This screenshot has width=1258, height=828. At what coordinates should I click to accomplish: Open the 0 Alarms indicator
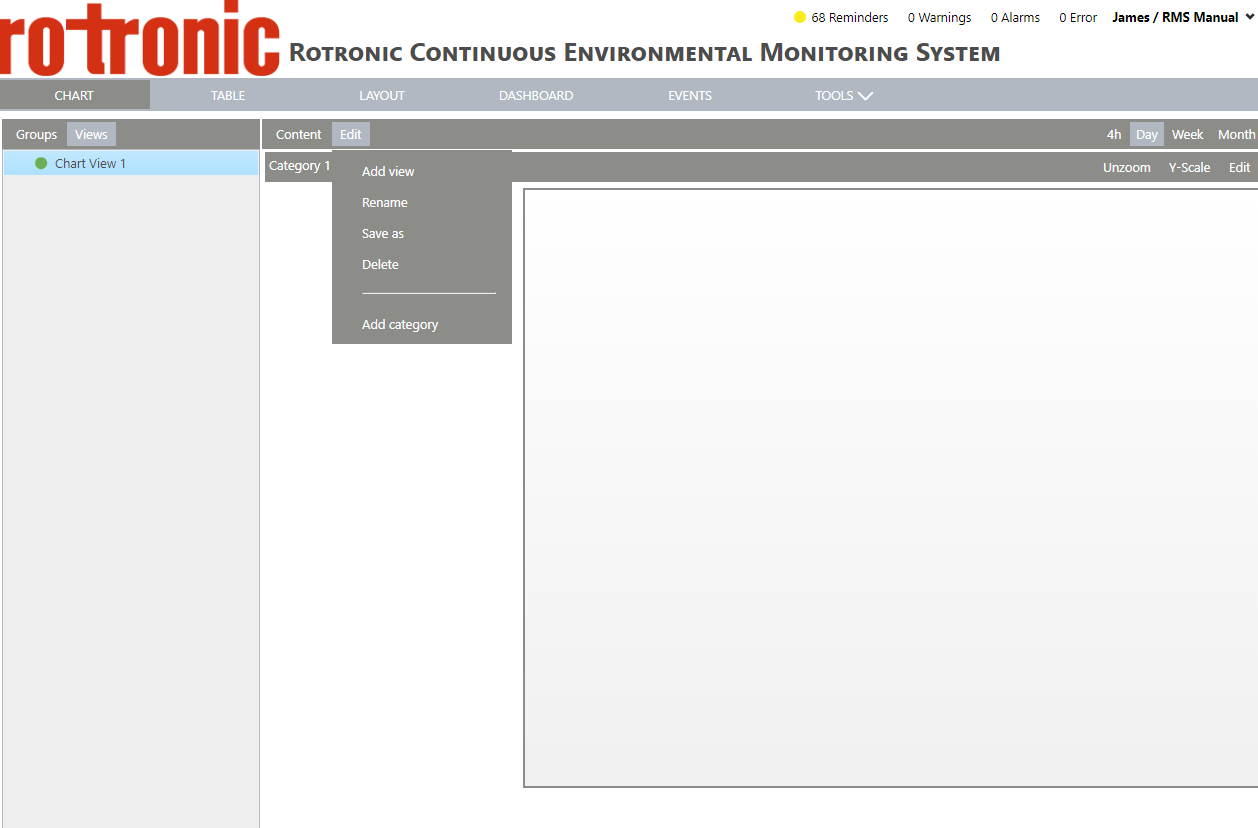point(1015,17)
